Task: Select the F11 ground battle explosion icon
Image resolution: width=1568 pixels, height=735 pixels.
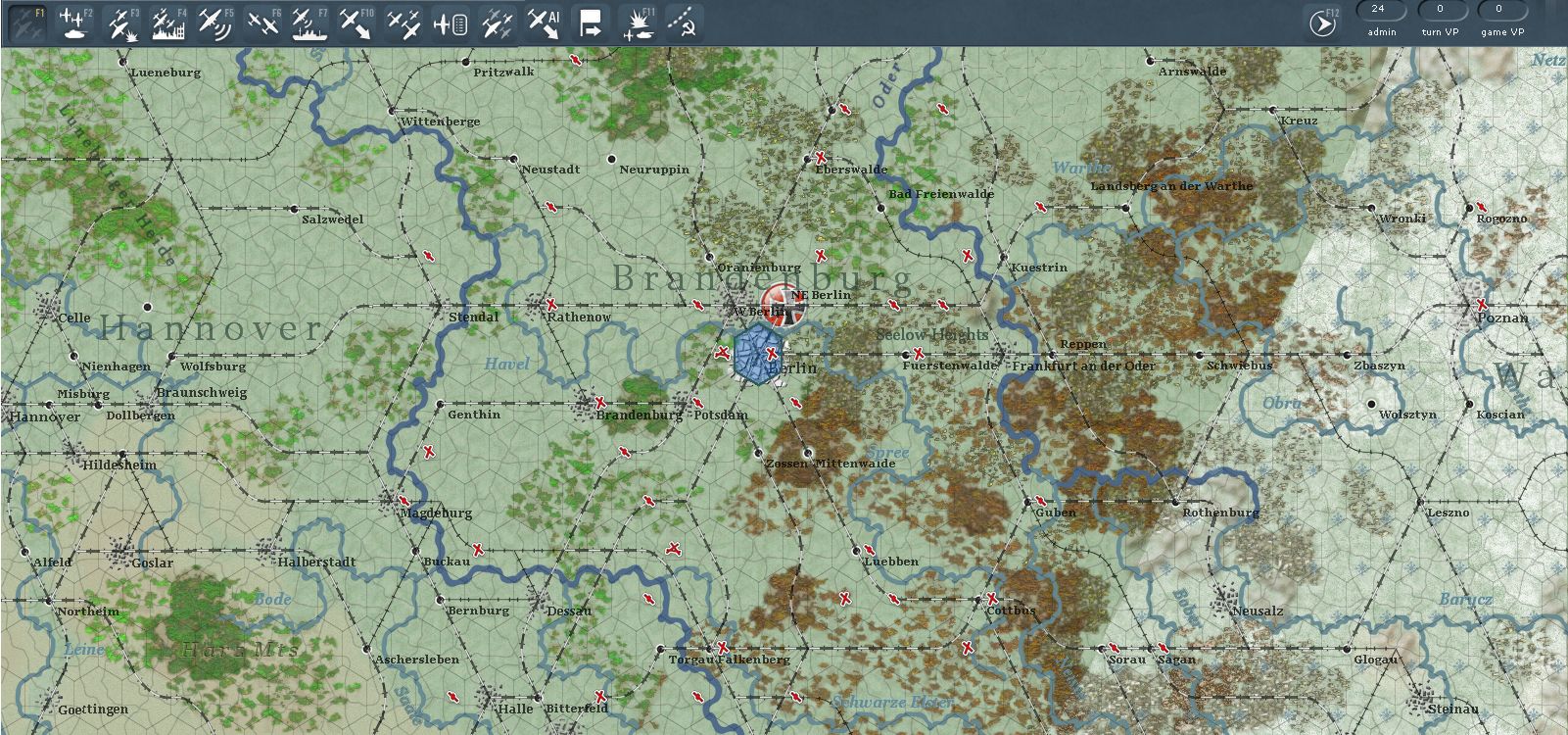Action: 638,23
